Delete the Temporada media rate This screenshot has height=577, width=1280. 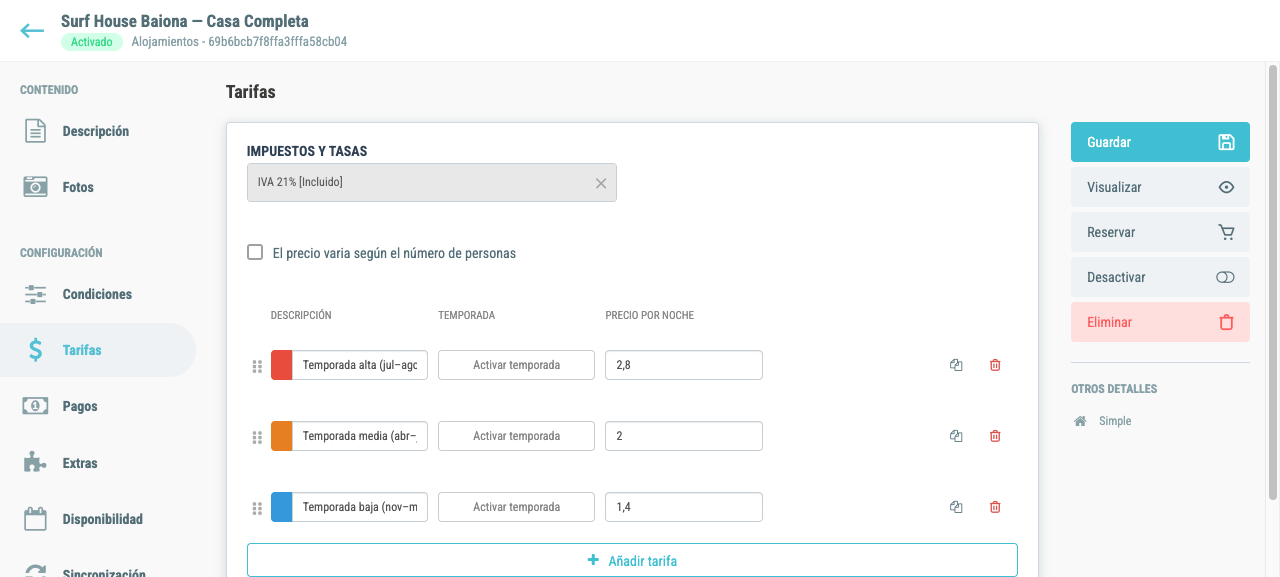pyautogui.click(x=995, y=436)
